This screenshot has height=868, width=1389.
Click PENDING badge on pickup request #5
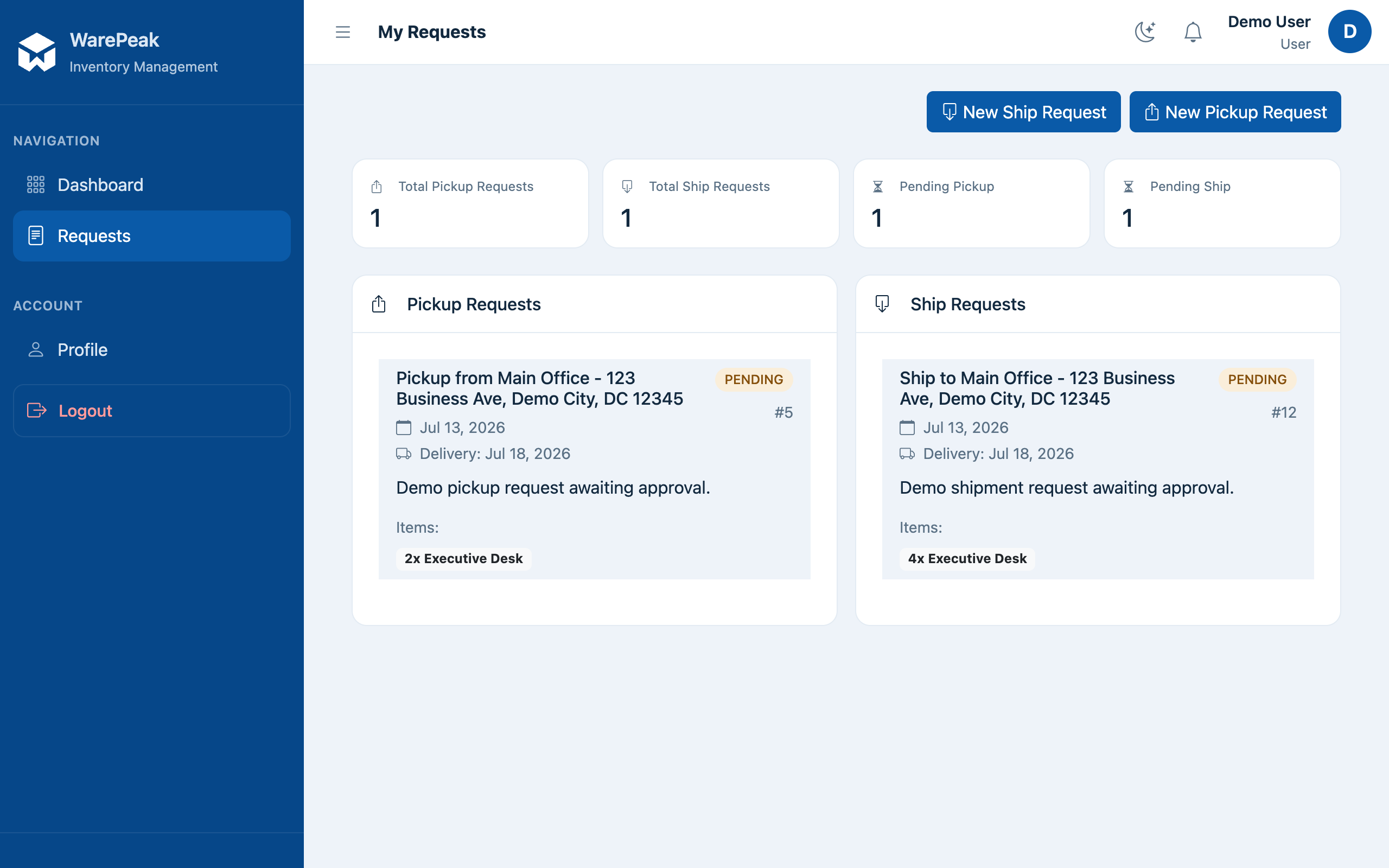(754, 379)
